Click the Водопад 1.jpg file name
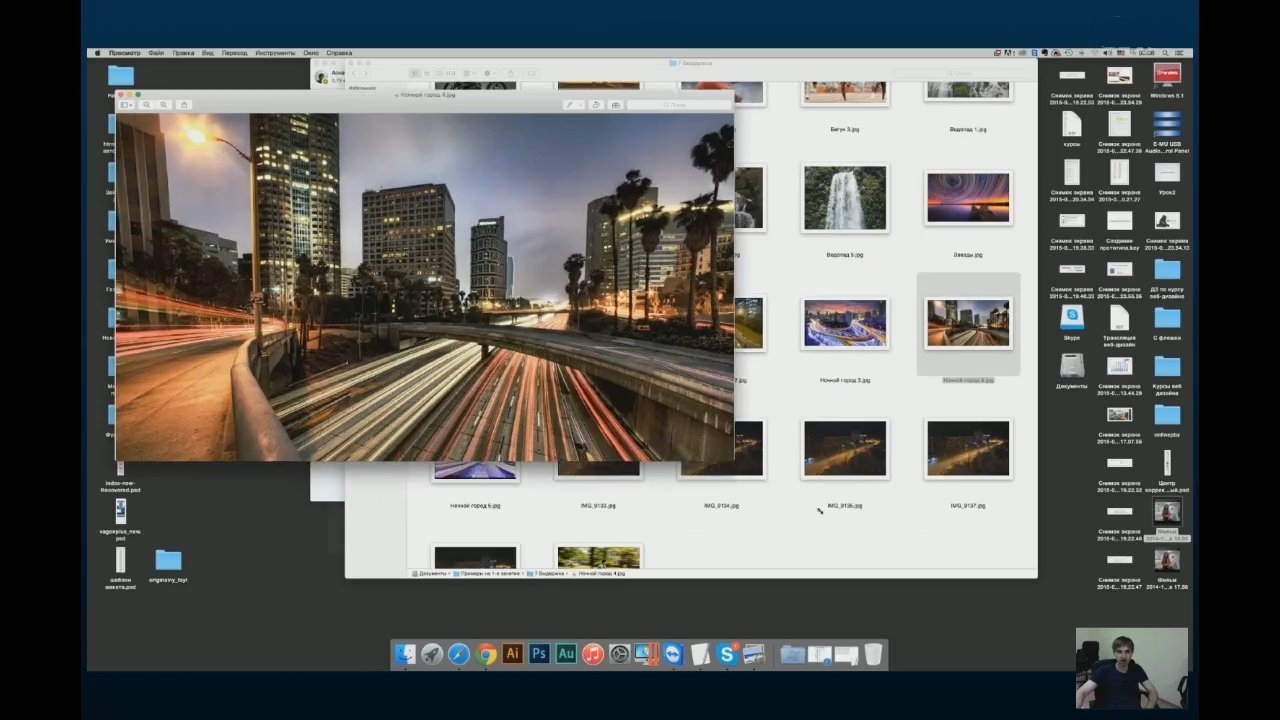Viewport: 1280px width, 720px height. pos(968,130)
